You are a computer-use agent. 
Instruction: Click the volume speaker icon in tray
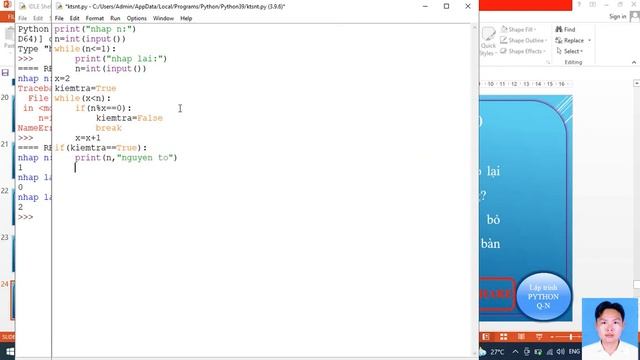pyautogui.click(x=561, y=351)
